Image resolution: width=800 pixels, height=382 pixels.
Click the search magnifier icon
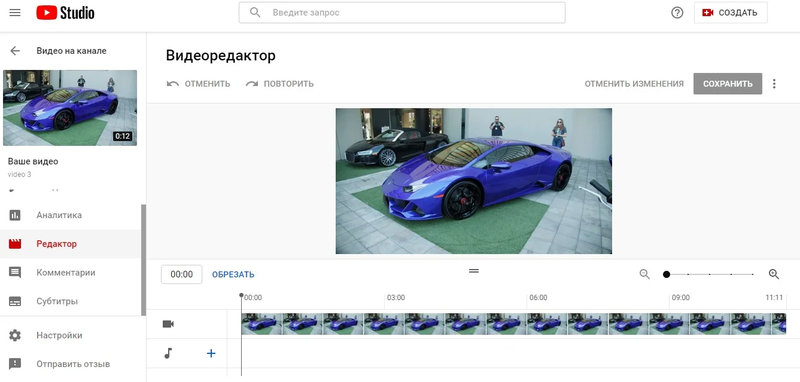tap(255, 13)
